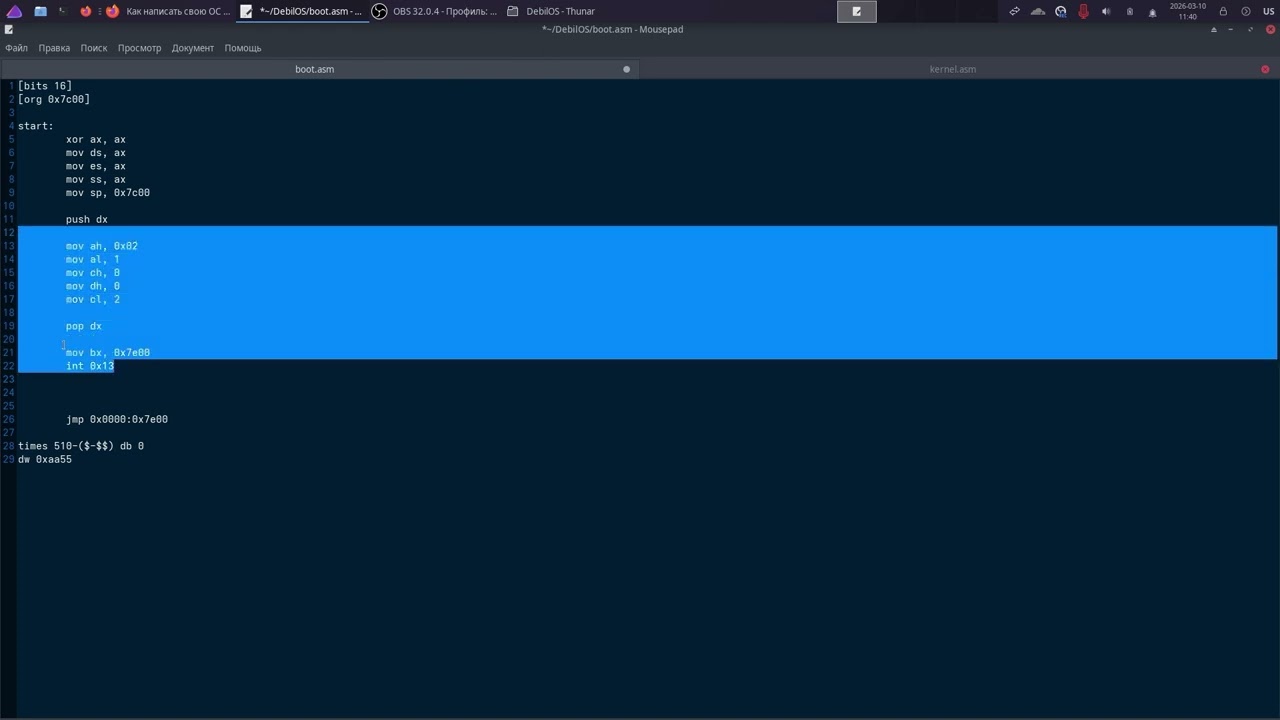Click the line '[org 0x7c00]'
This screenshot has height=720, width=1280.
54,99
